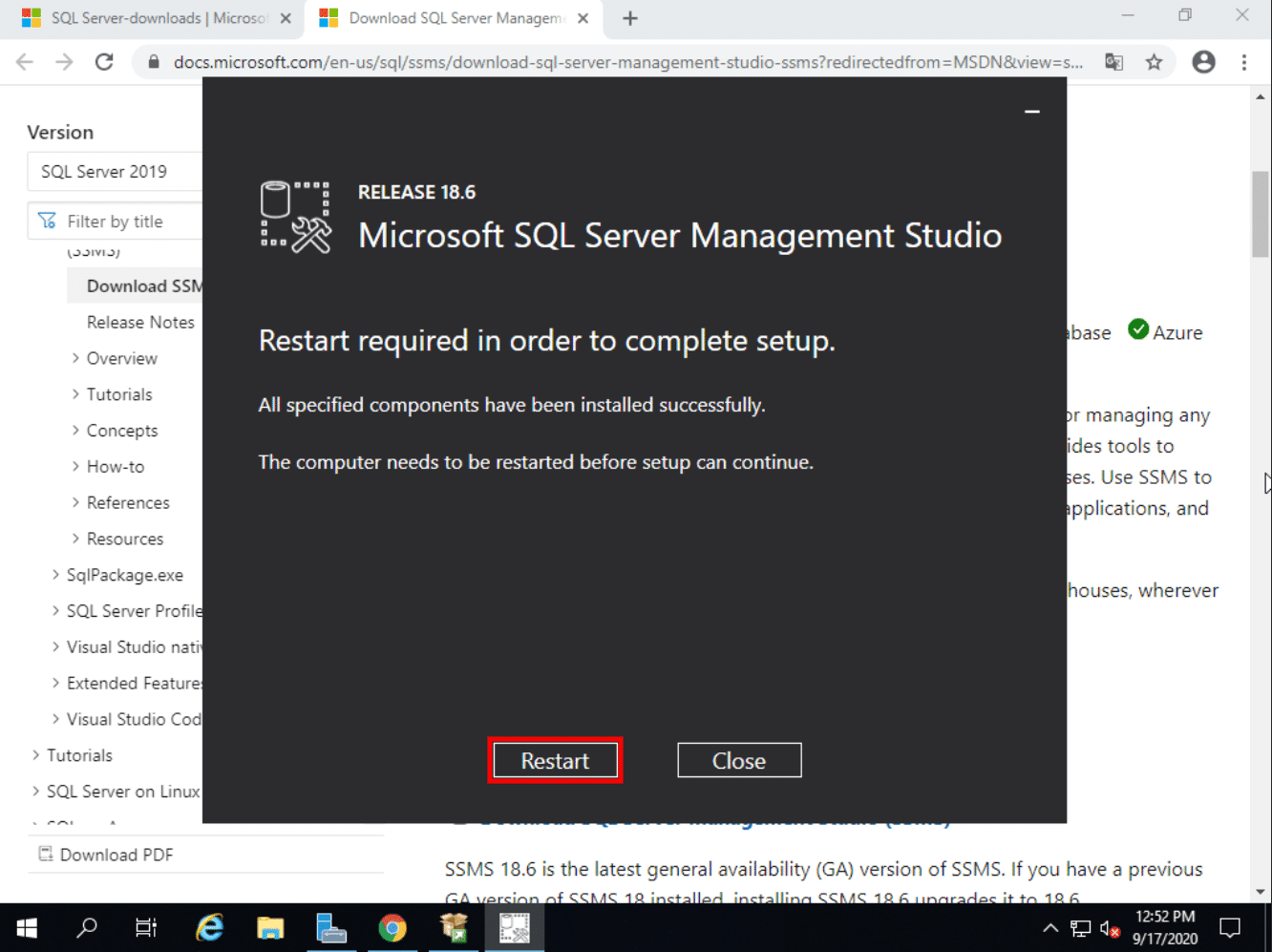Expand top-level Tutorials item
Viewport: 1272px width, 952px height.
[x=35, y=755]
